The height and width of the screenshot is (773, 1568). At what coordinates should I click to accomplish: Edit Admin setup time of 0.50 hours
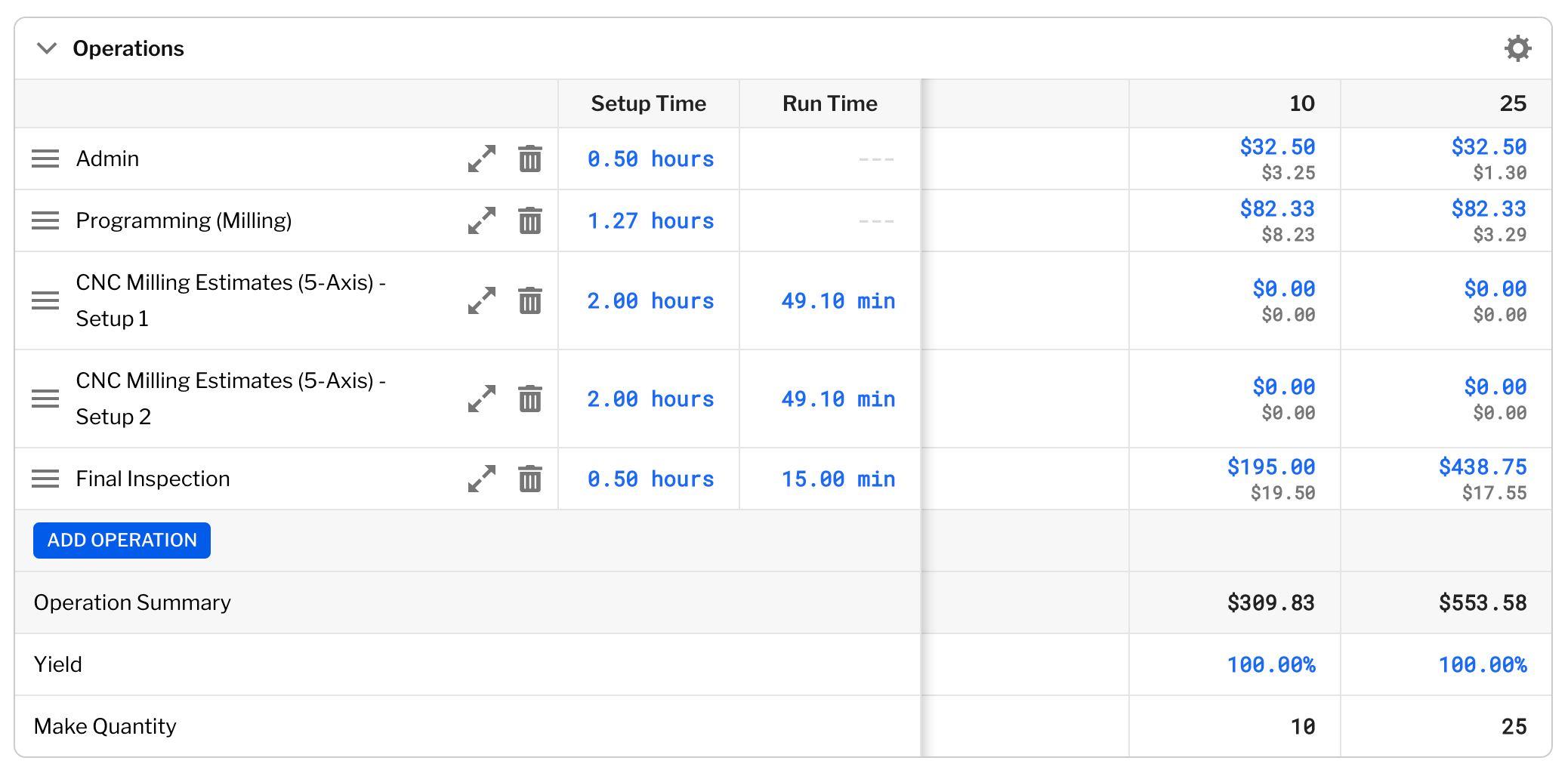pos(650,159)
